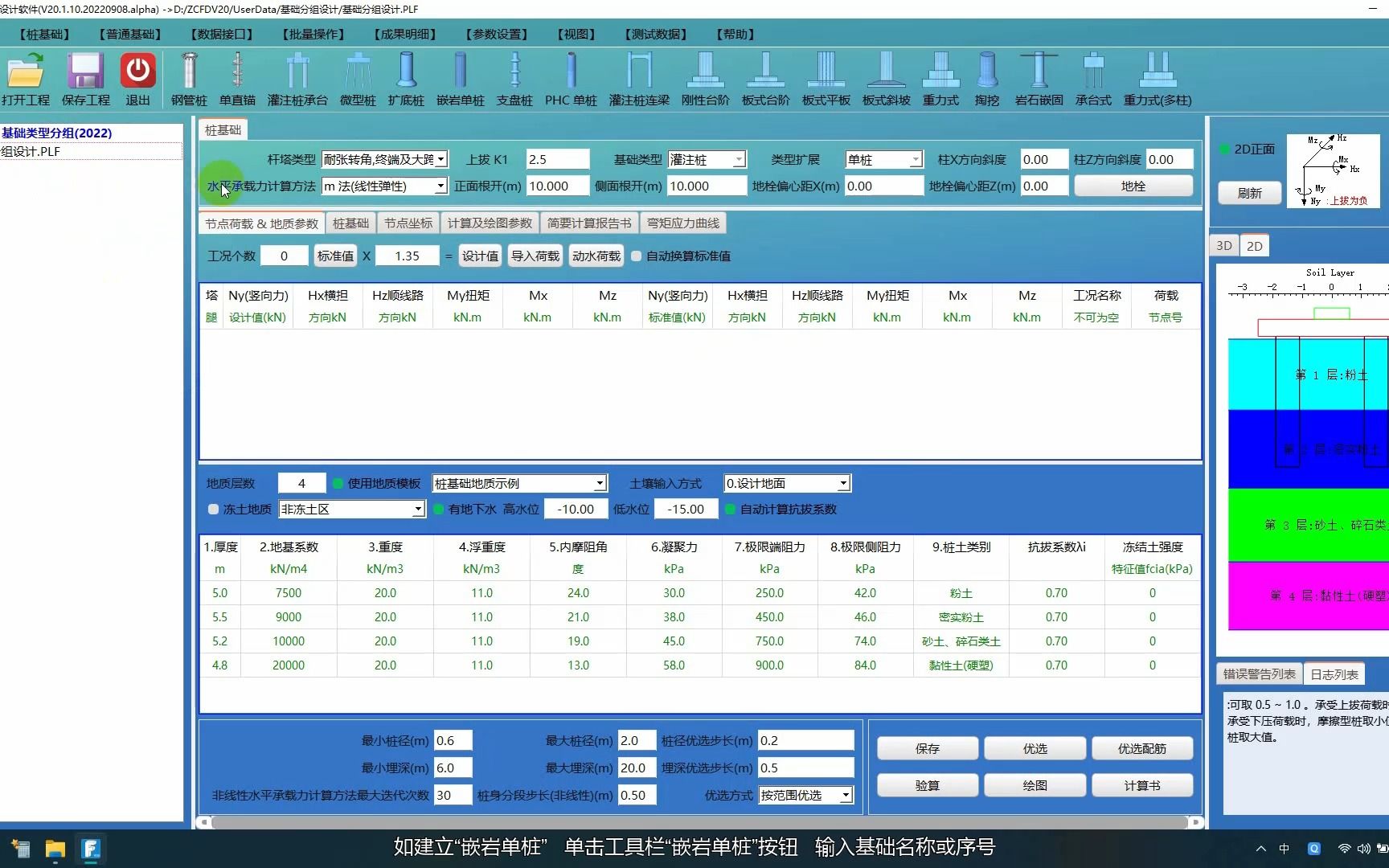
Task: Switch to the 节点坐标 tab
Action: click(x=408, y=223)
